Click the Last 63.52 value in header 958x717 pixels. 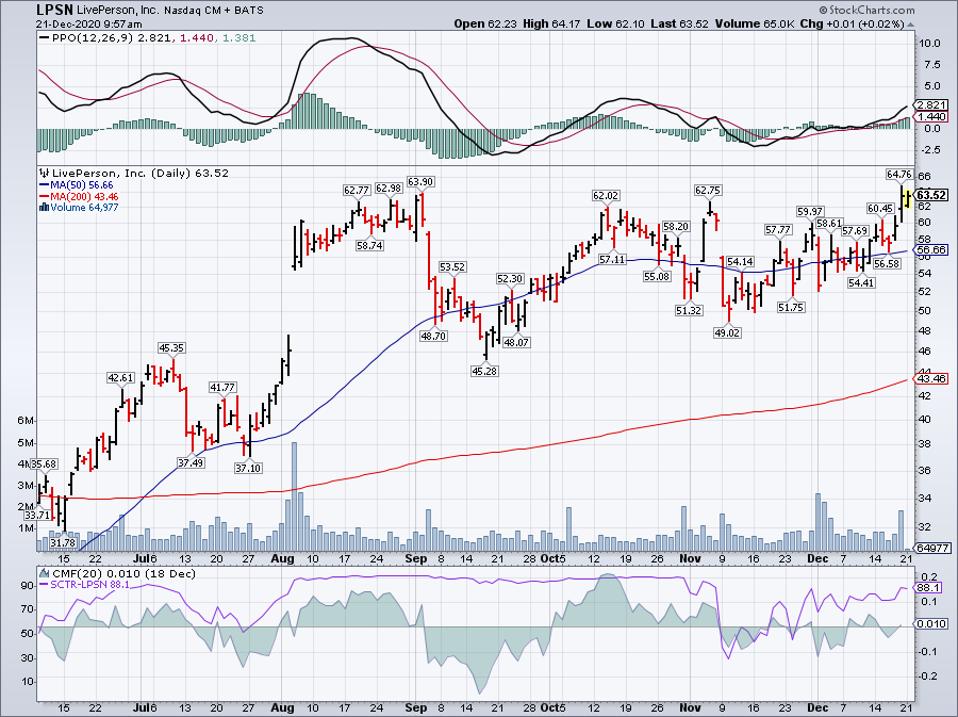coord(678,24)
